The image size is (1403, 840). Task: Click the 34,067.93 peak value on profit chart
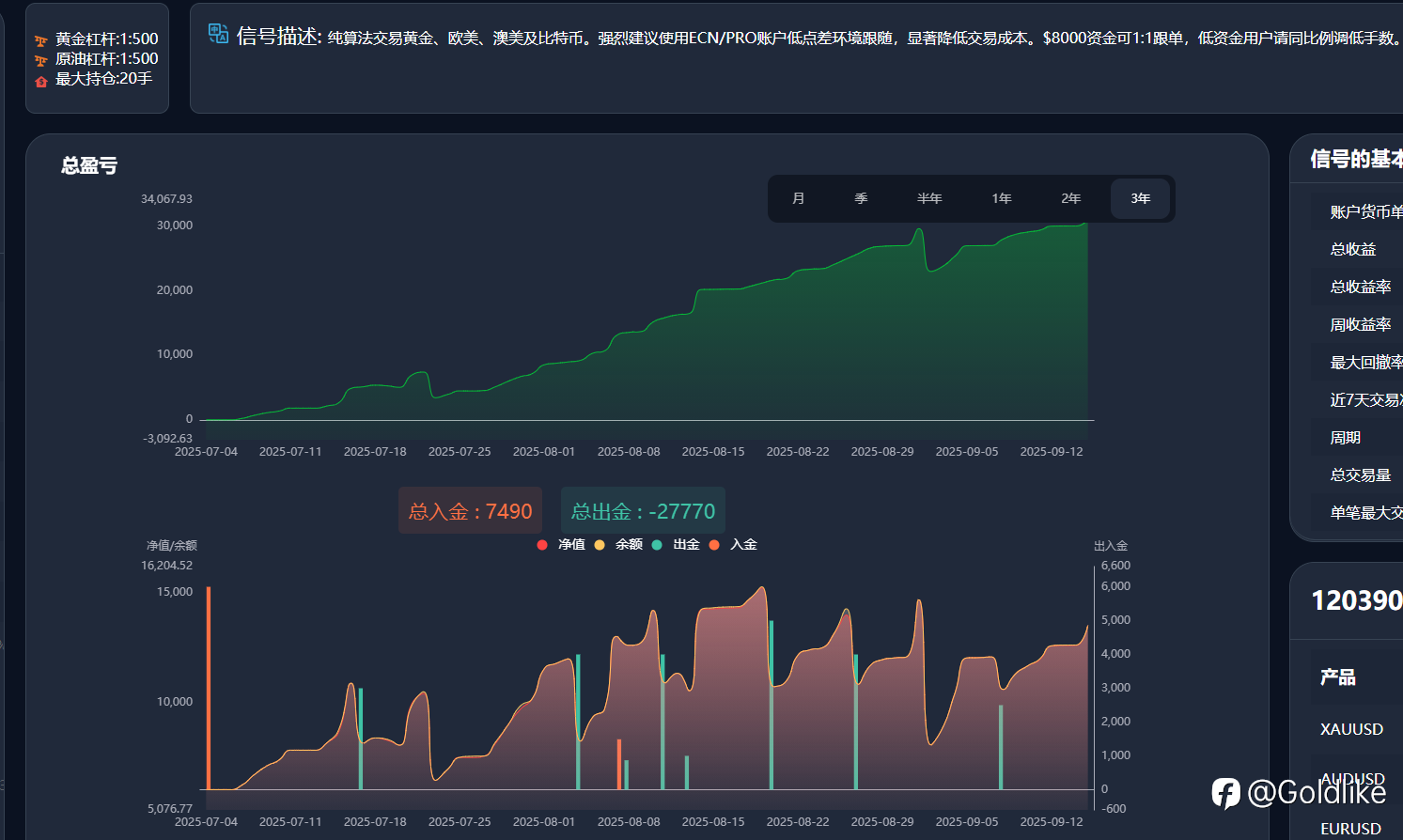tap(166, 199)
